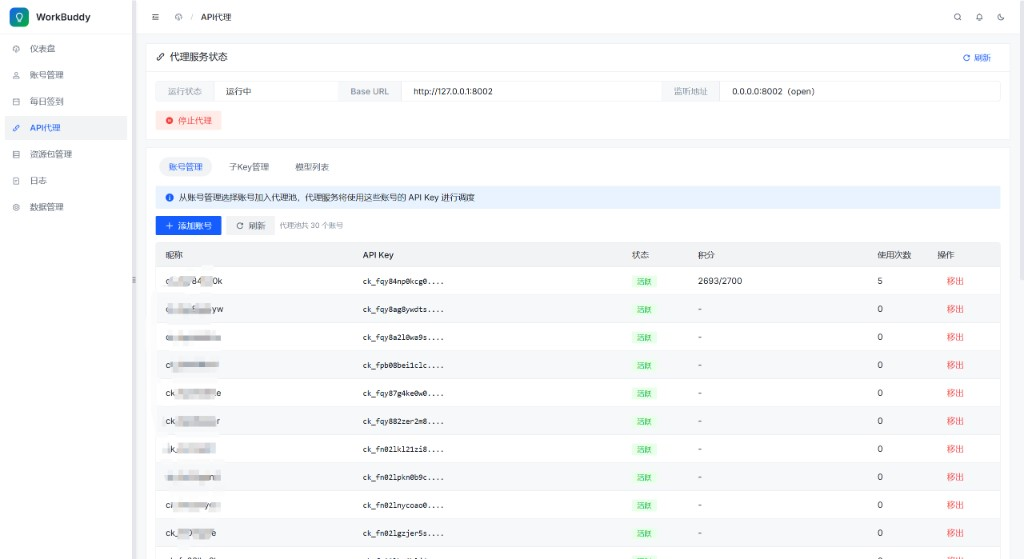Open 数据管理 in the sidebar

65,207
